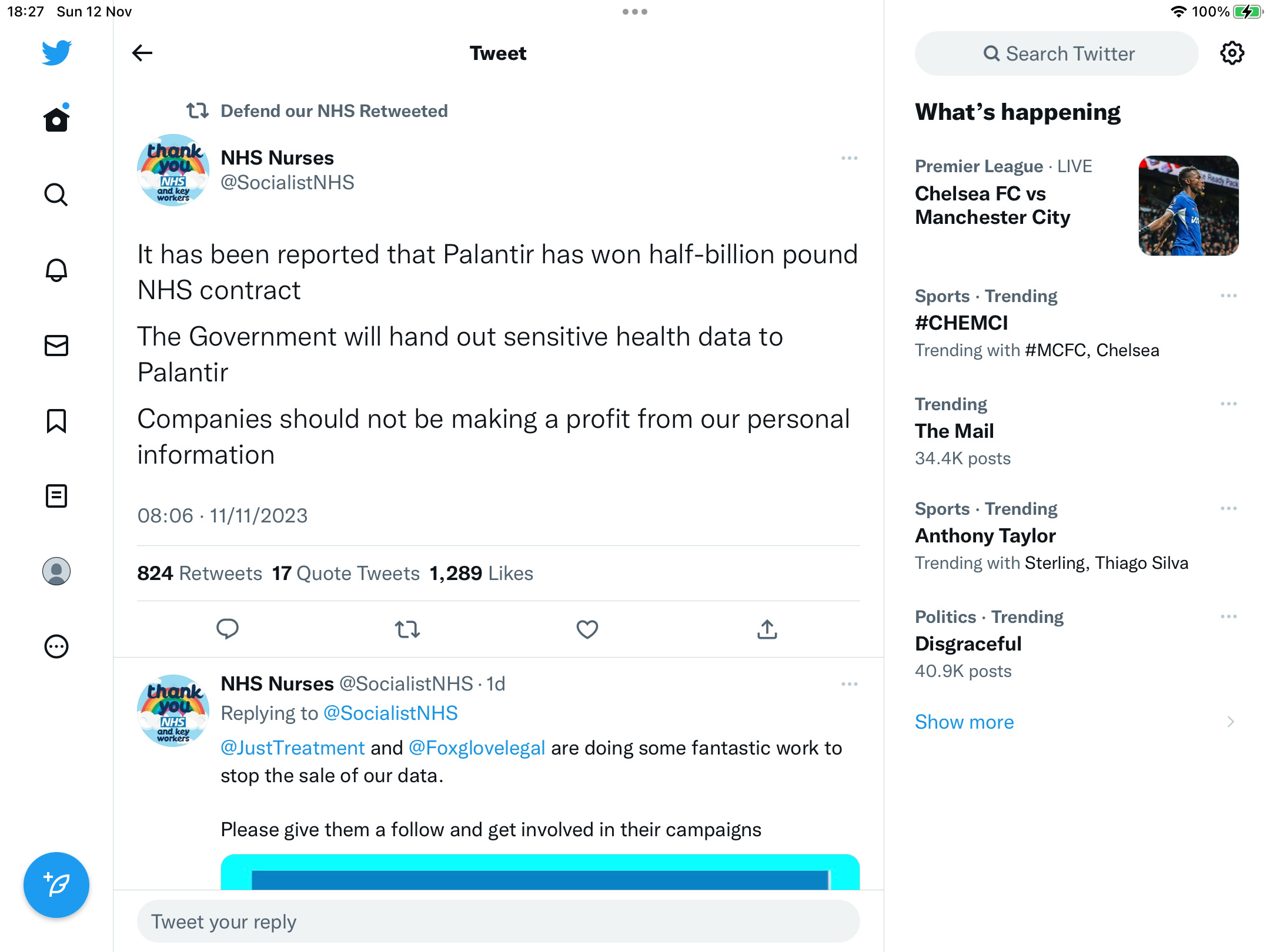Open Chelsea FC vs Manchester City thumbnail

[1188, 206]
